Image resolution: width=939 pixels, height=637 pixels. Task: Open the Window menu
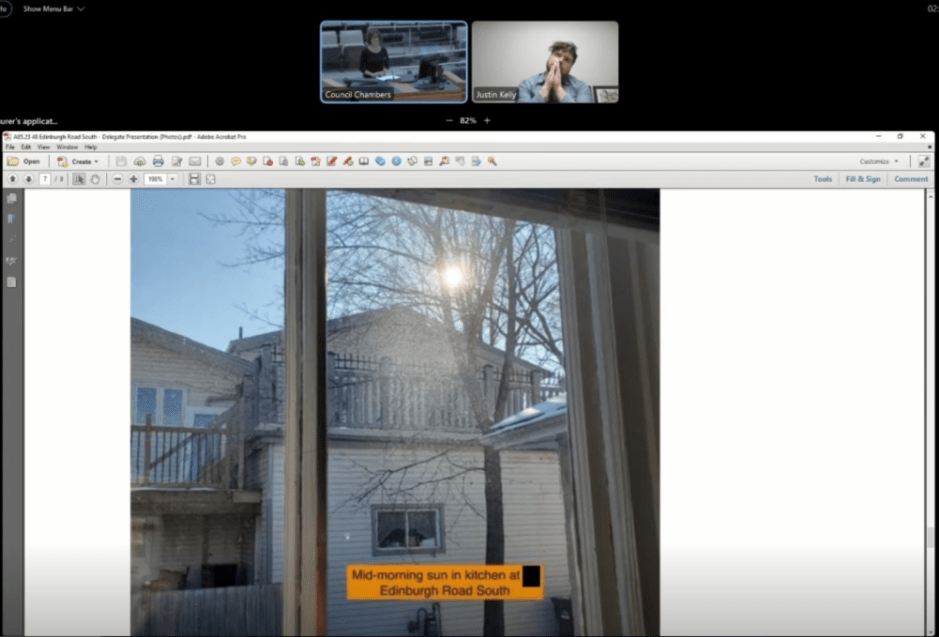tap(66, 147)
